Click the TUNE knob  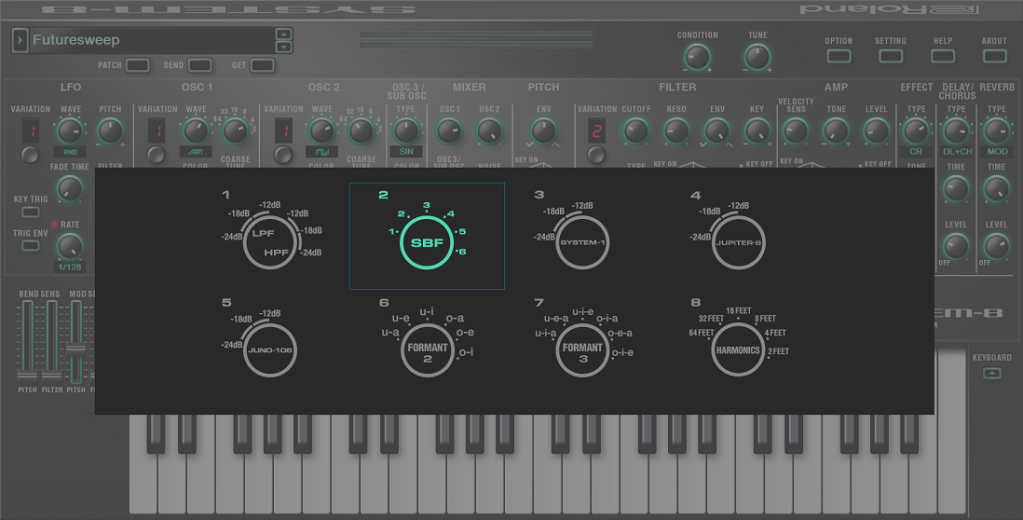757,57
